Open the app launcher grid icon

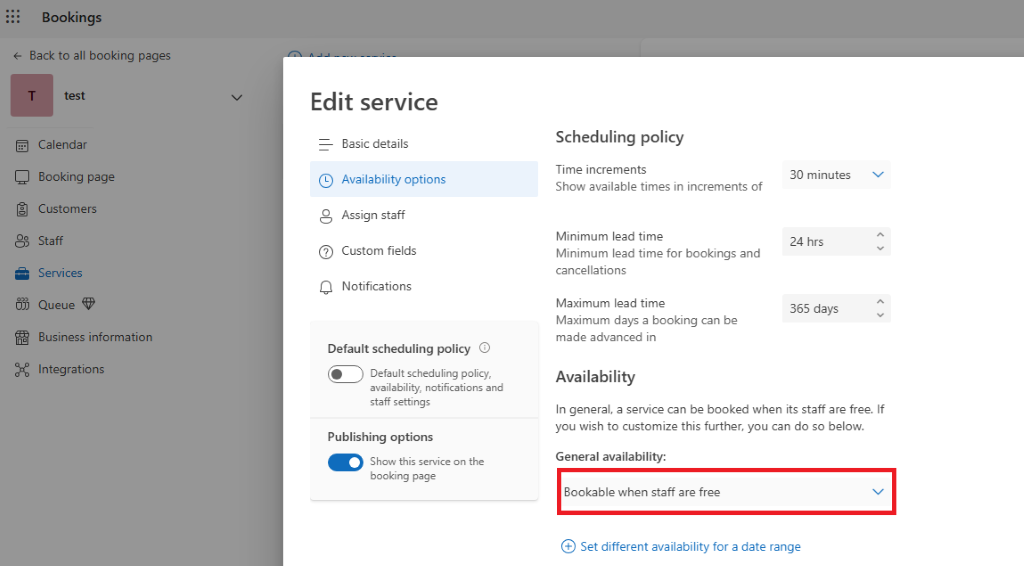tap(13, 17)
